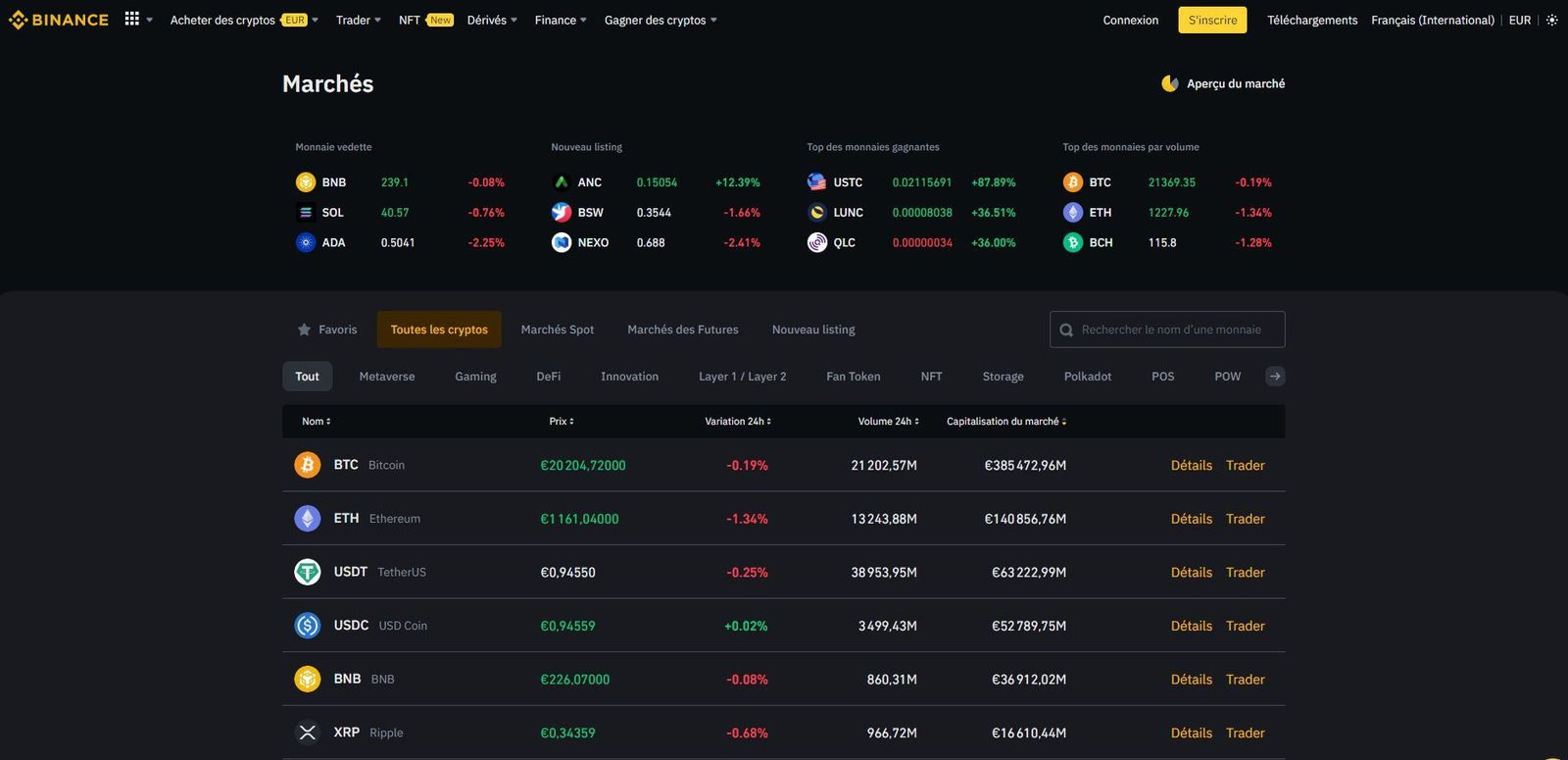Click the SOL coin icon
The width and height of the screenshot is (1568, 760).
tap(306, 212)
